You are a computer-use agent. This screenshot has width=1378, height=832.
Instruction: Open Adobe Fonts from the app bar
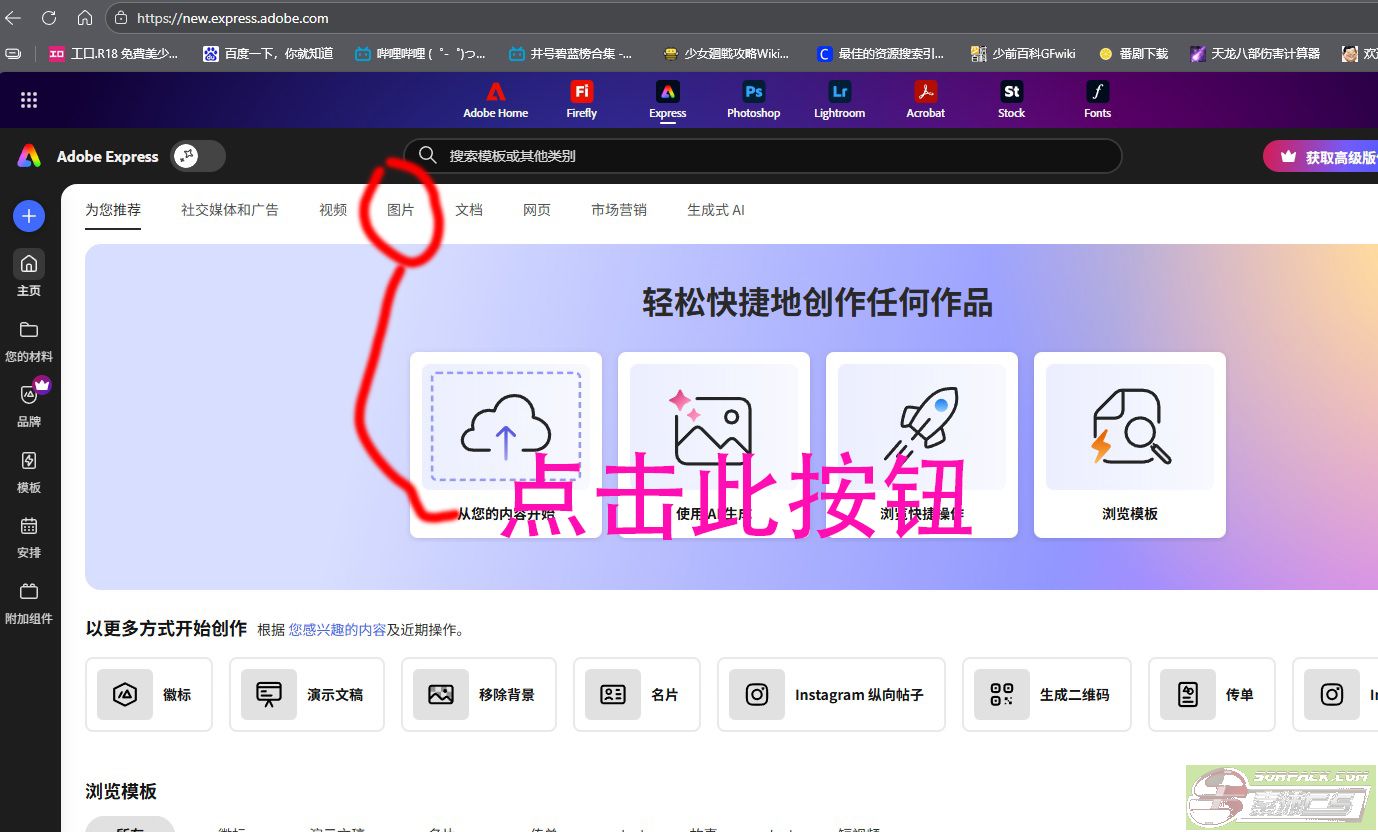point(1097,100)
